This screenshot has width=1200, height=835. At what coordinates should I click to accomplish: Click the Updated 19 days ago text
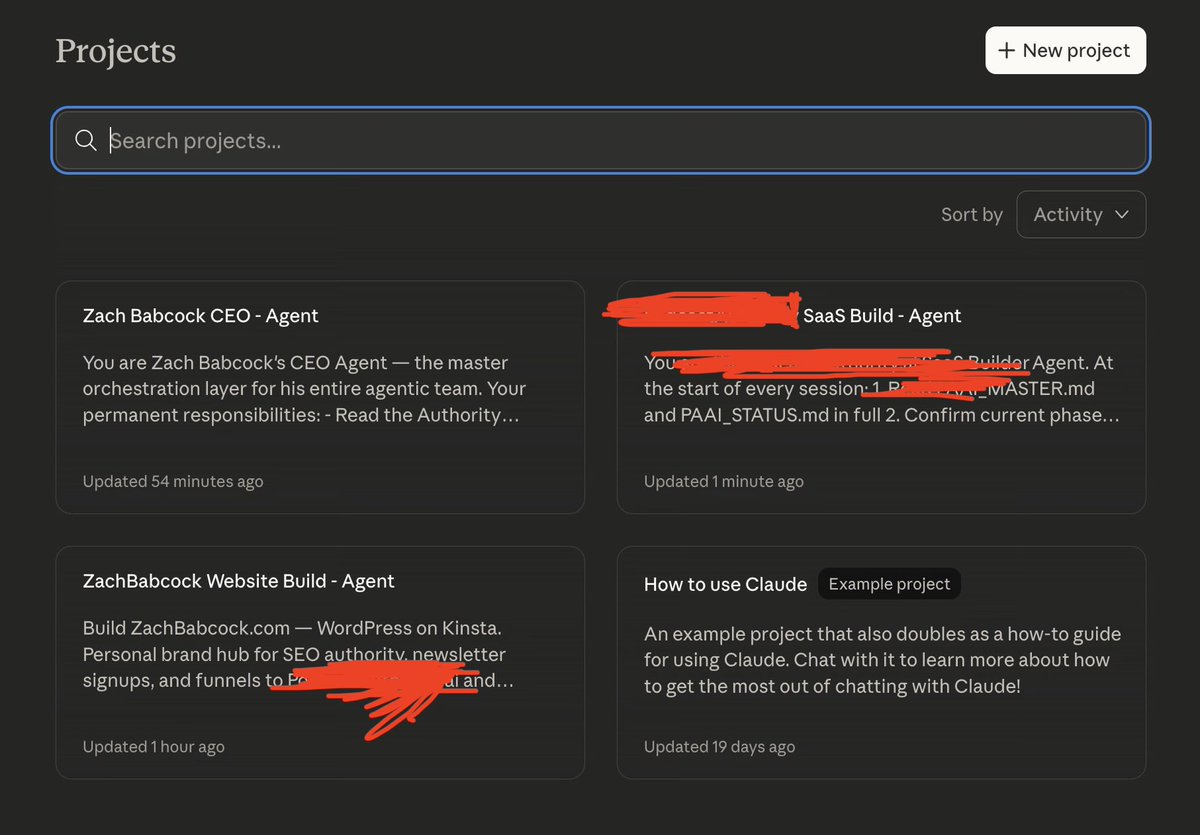[720, 746]
